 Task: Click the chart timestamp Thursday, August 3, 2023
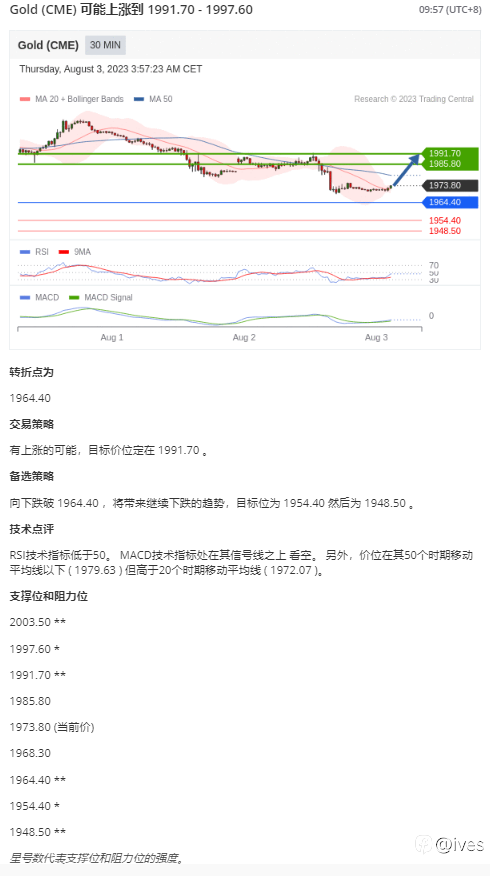(111, 69)
